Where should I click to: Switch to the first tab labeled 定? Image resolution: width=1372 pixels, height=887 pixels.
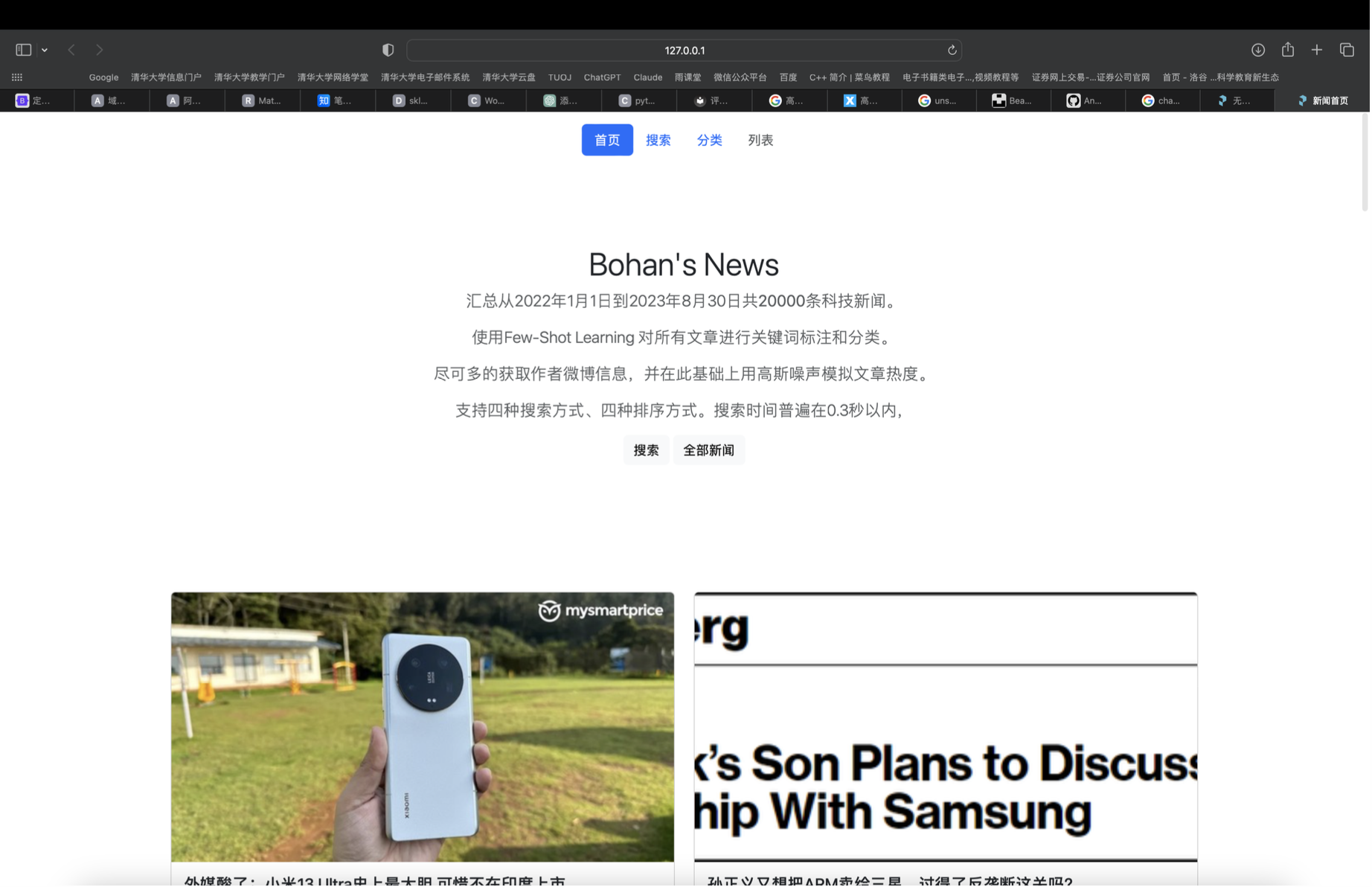pyautogui.click(x=36, y=100)
